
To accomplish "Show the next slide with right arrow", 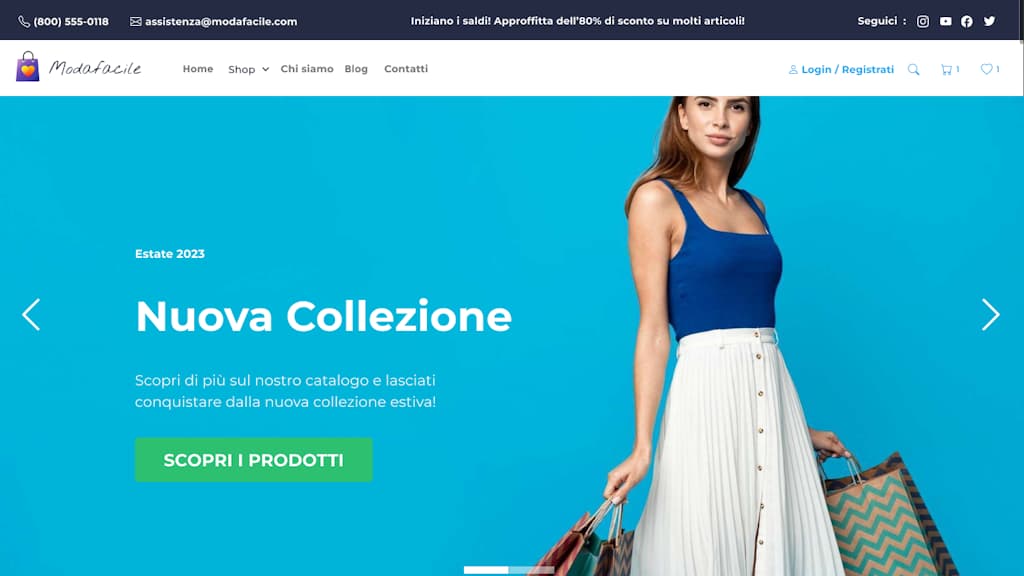I will 990,315.
